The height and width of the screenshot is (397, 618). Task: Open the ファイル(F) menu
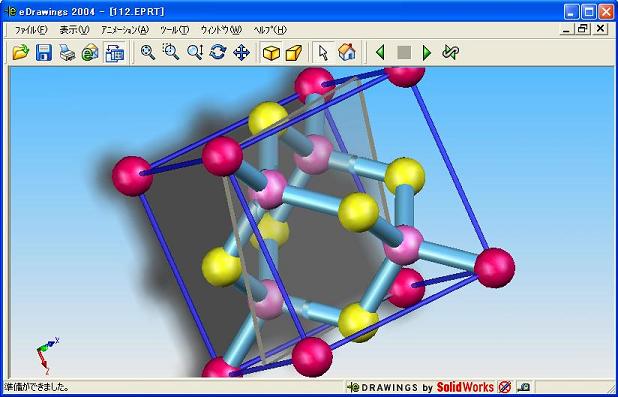(x=31, y=30)
